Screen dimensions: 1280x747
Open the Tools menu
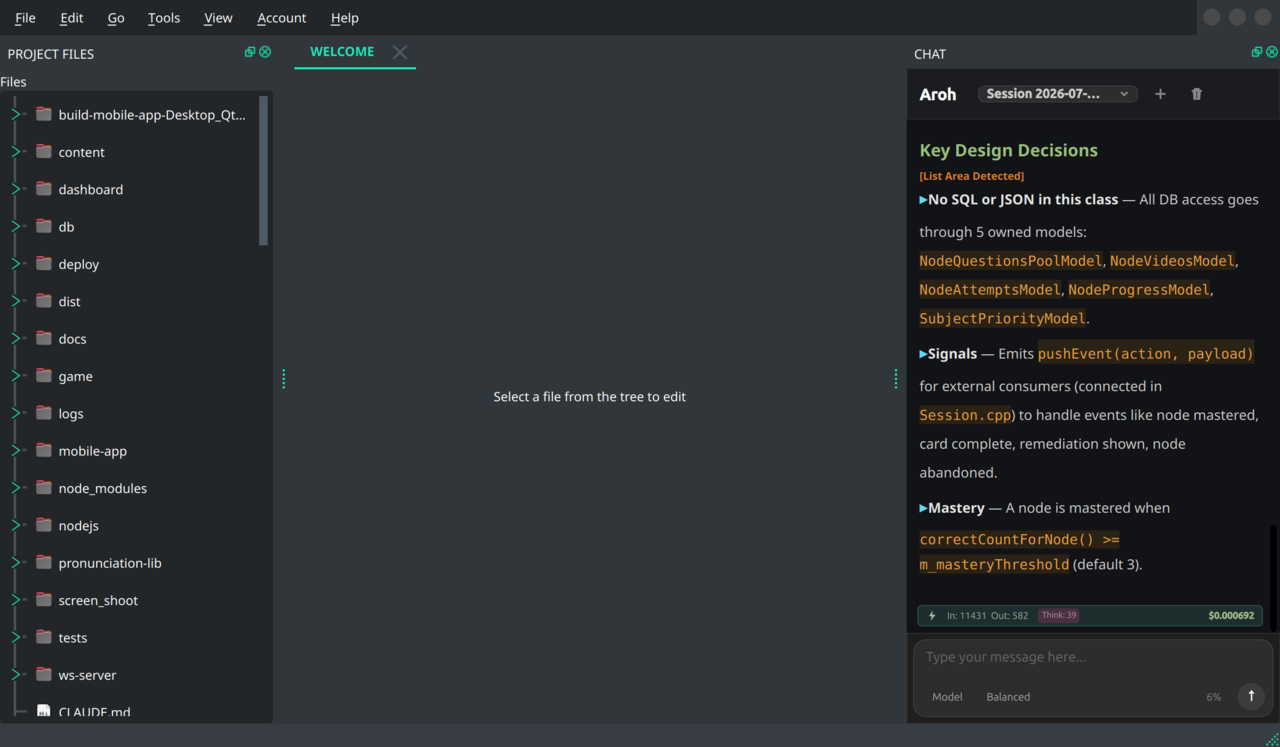[164, 18]
